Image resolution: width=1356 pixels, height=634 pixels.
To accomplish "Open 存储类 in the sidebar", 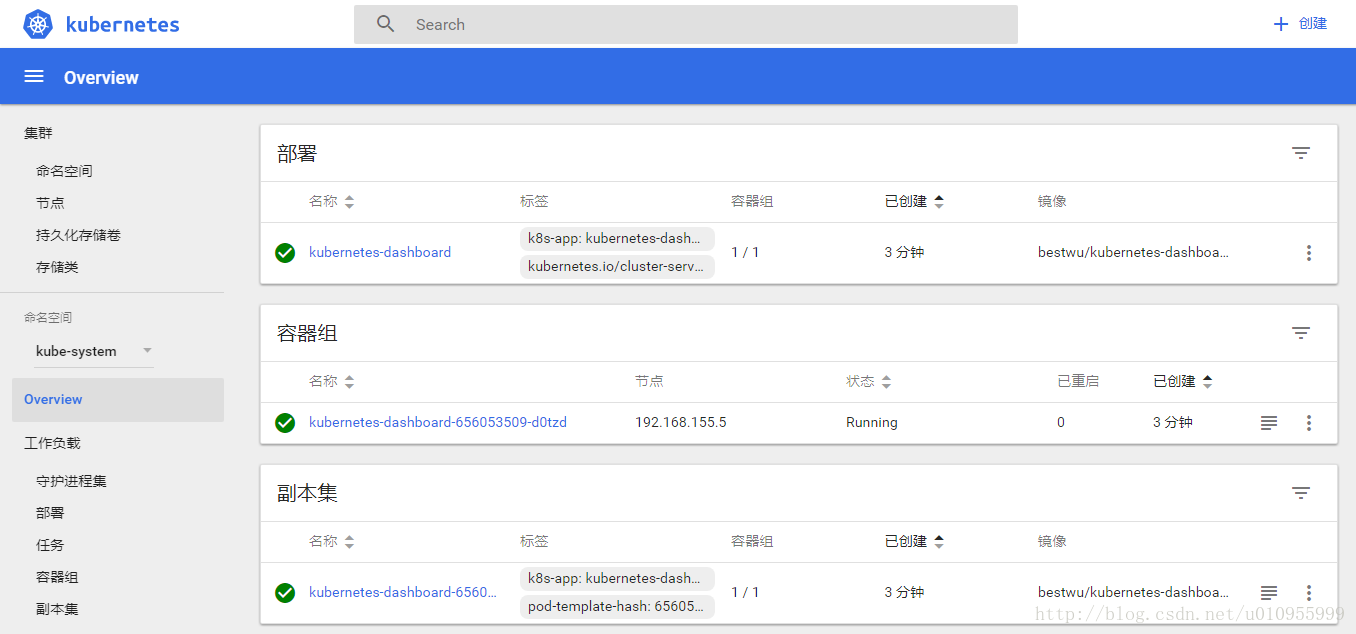I will pos(57,267).
